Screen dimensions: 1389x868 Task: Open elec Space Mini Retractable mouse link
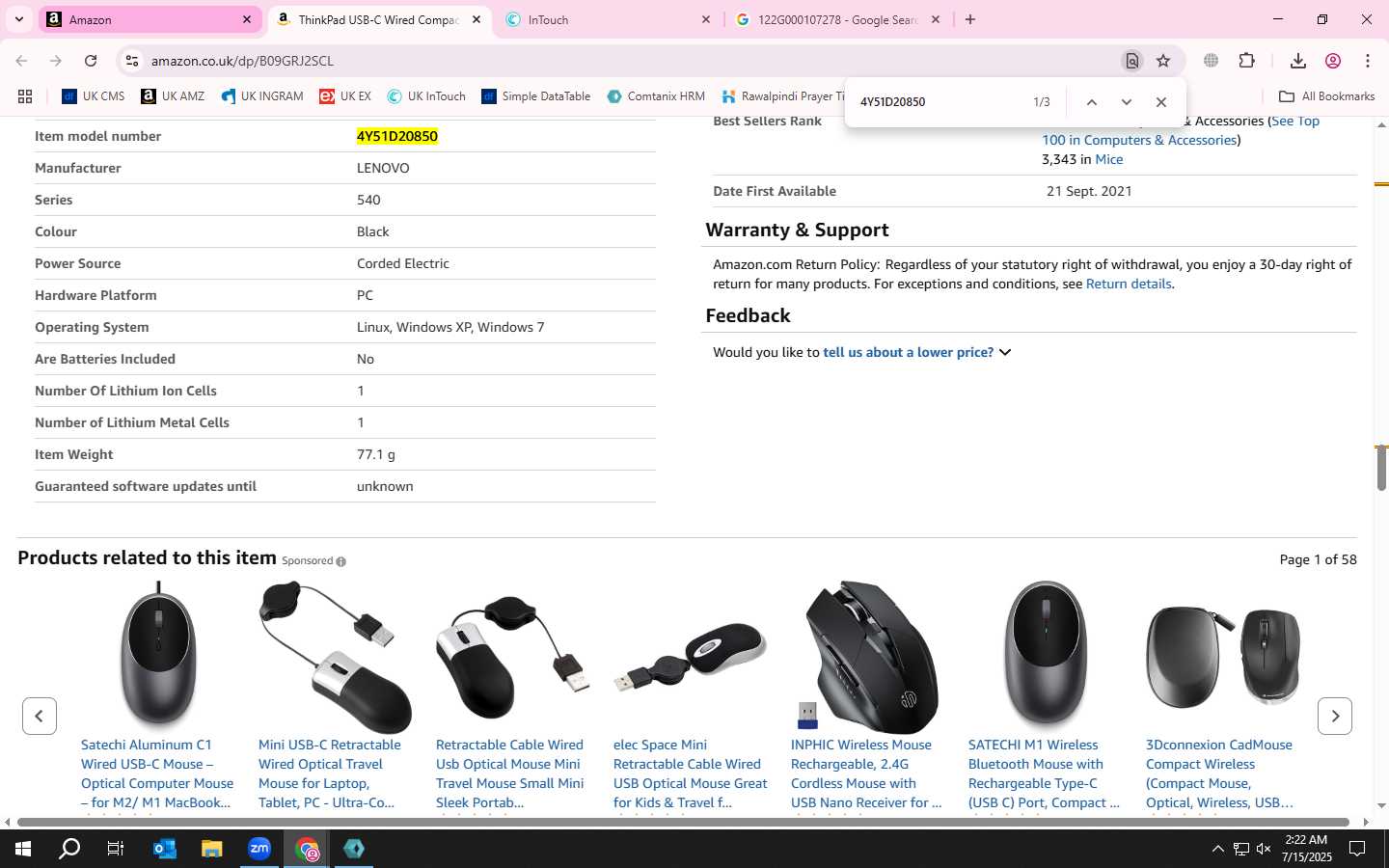[x=691, y=773]
